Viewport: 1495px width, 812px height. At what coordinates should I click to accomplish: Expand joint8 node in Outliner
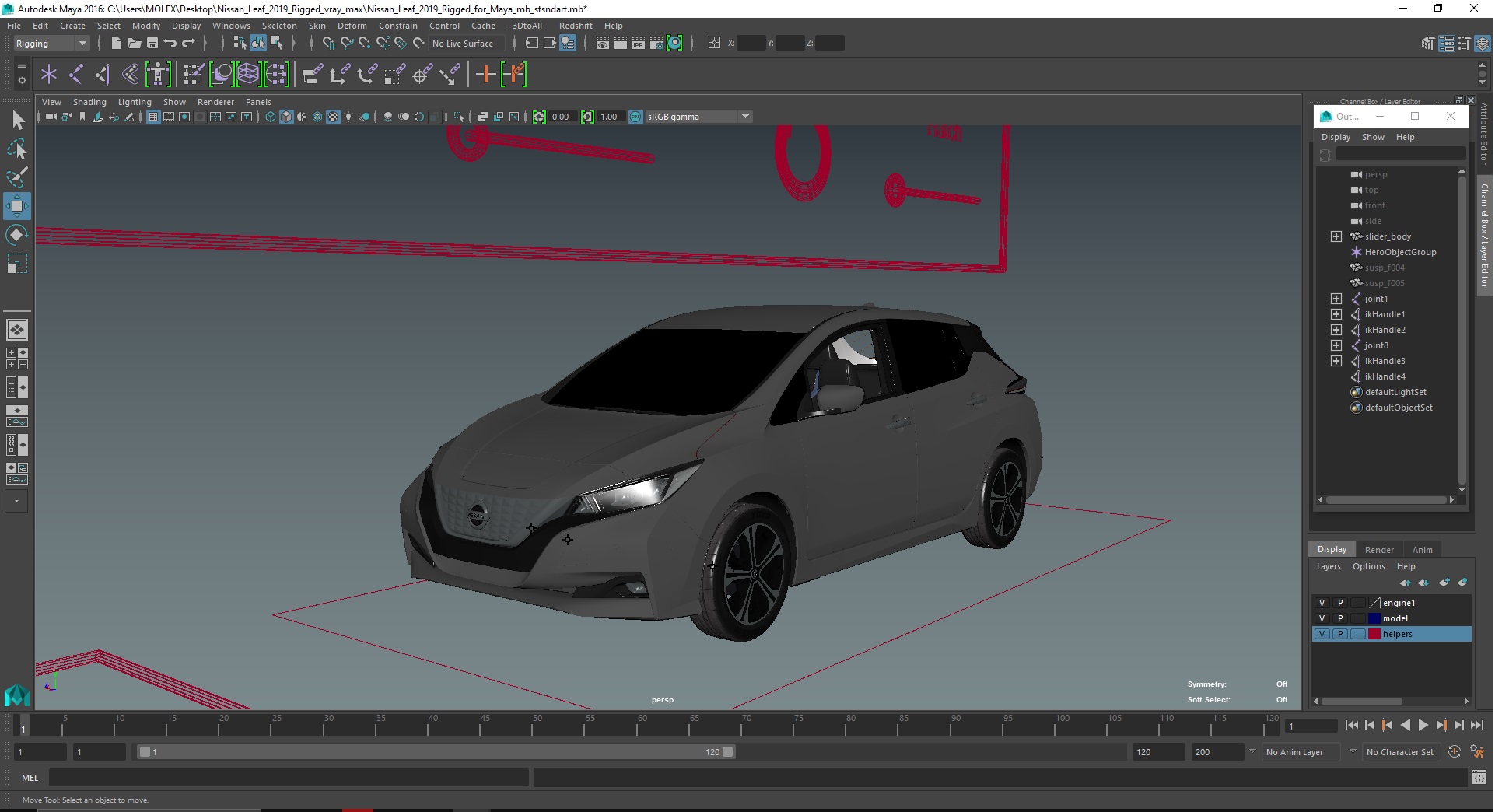[x=1336, y=345]
